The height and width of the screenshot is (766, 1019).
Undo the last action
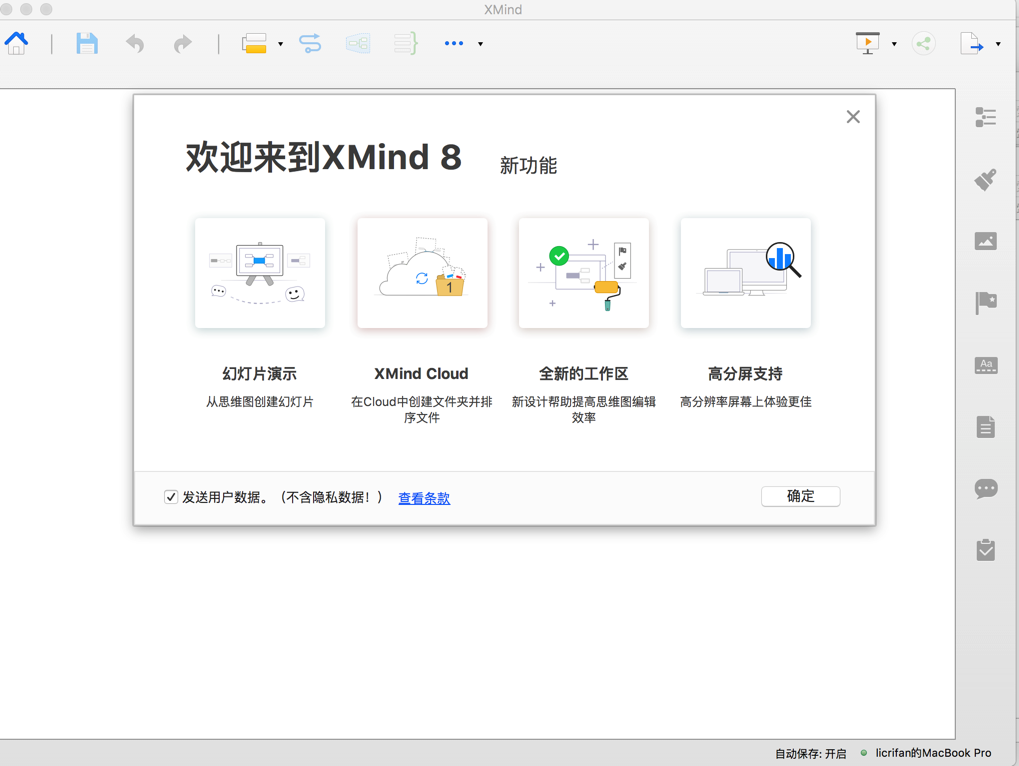click(x=135, y=44)
